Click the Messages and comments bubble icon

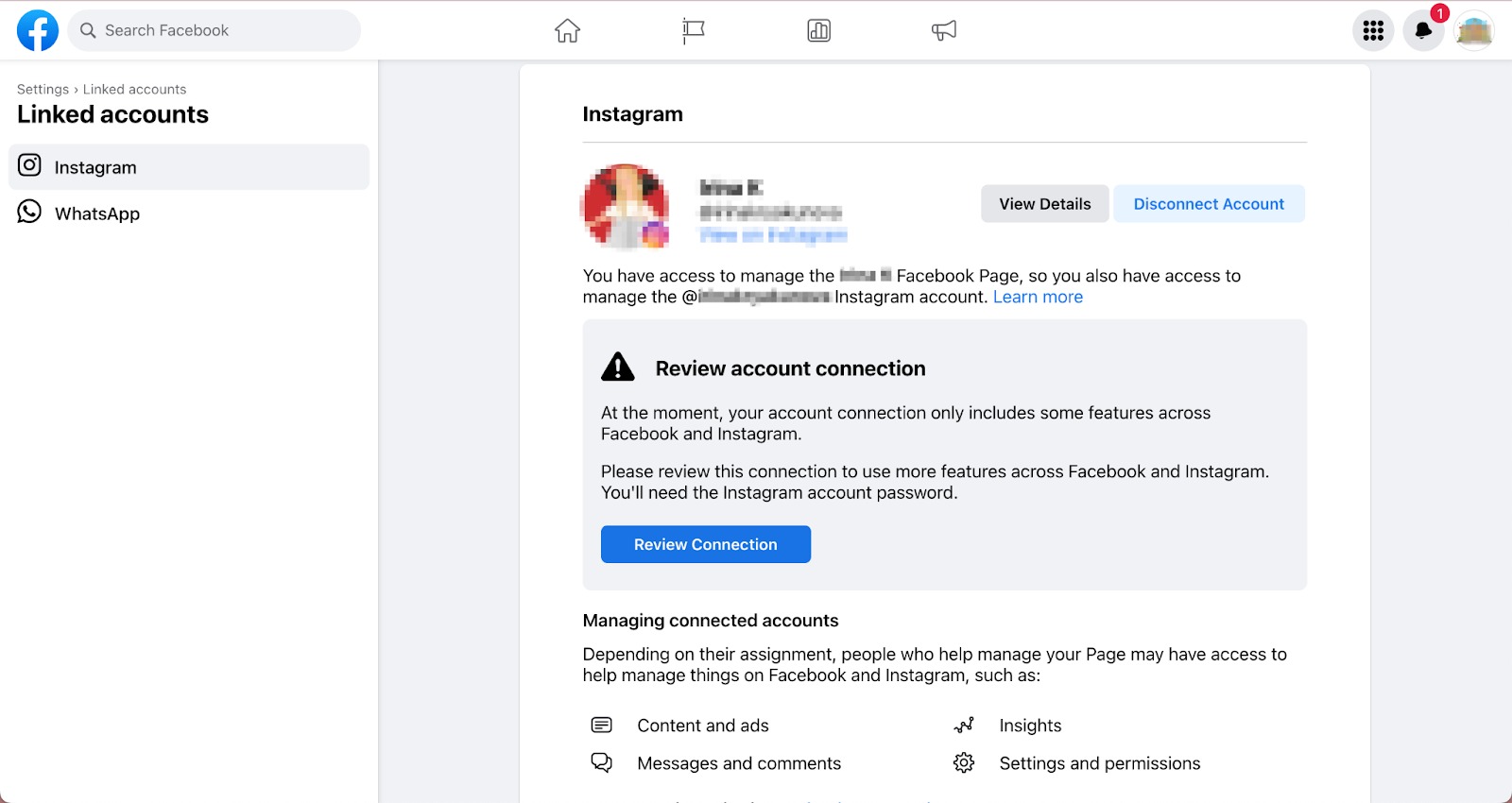601,762
